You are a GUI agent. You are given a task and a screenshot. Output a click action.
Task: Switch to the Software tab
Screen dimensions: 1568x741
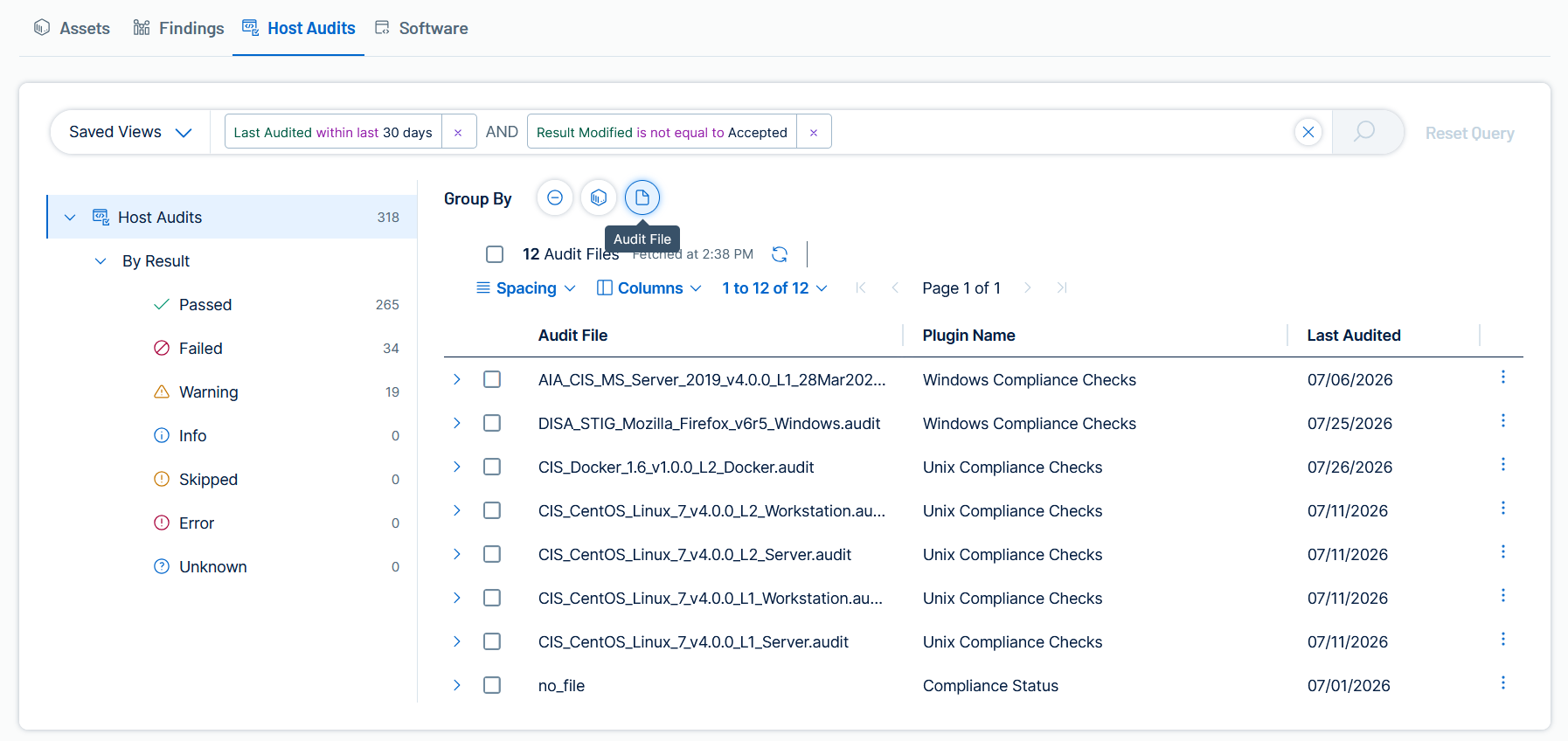[421, 28]
